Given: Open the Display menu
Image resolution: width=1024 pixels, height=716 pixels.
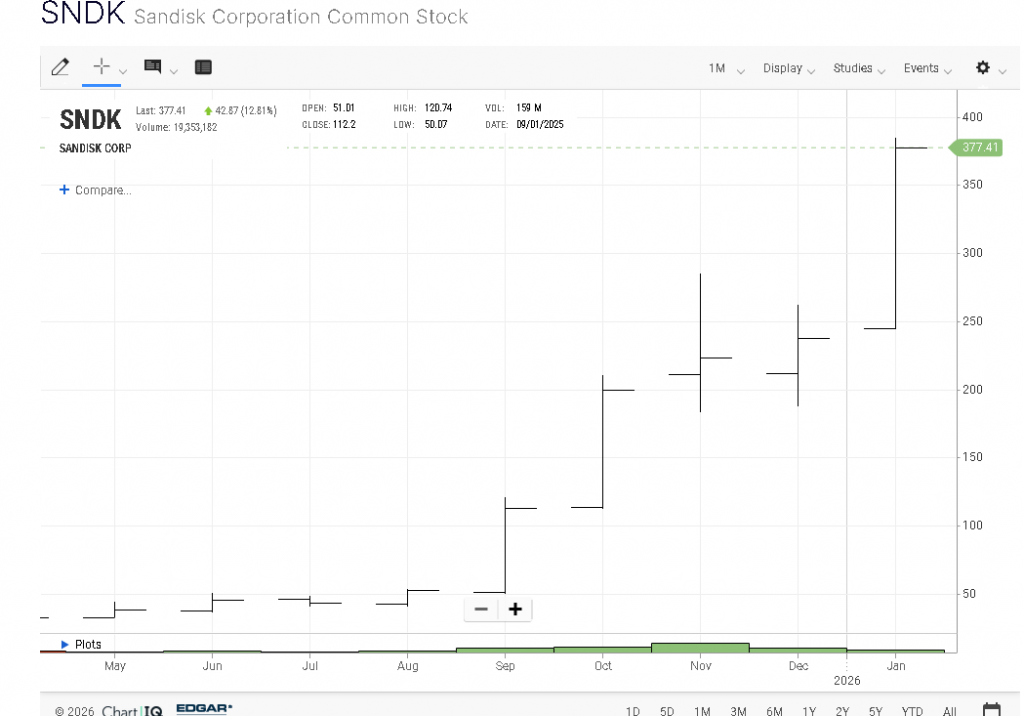Looking at the screenshot, I should tap(788, 68).
